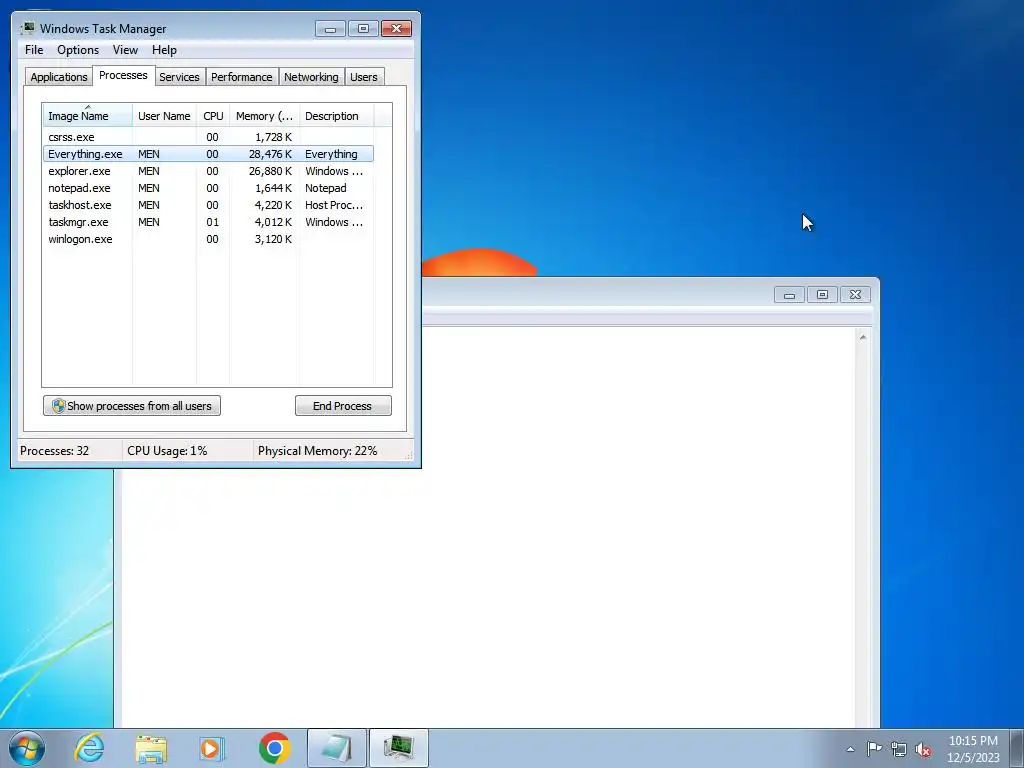Switch to the Applications tab
1024x768 pixels.
tap(59, 76)
